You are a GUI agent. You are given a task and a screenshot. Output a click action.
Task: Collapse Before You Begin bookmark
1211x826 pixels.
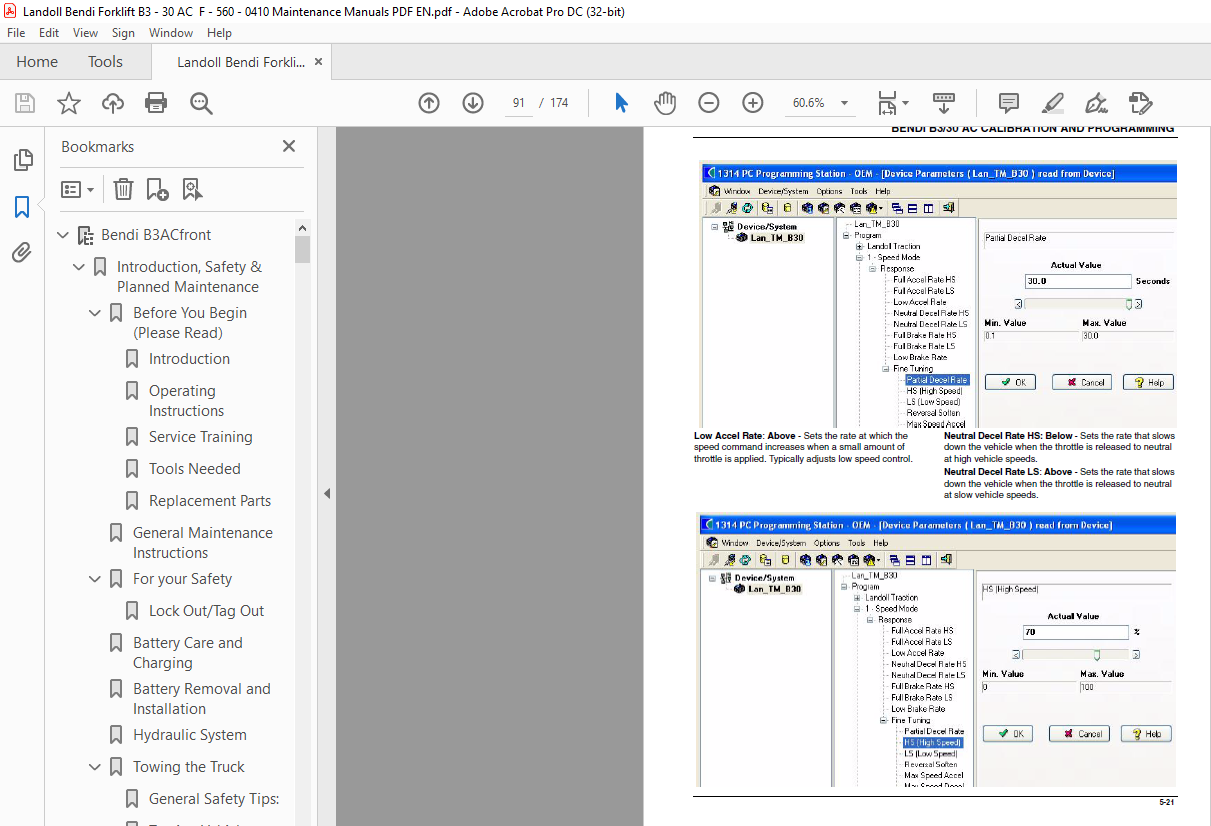(x=96, y=313)
